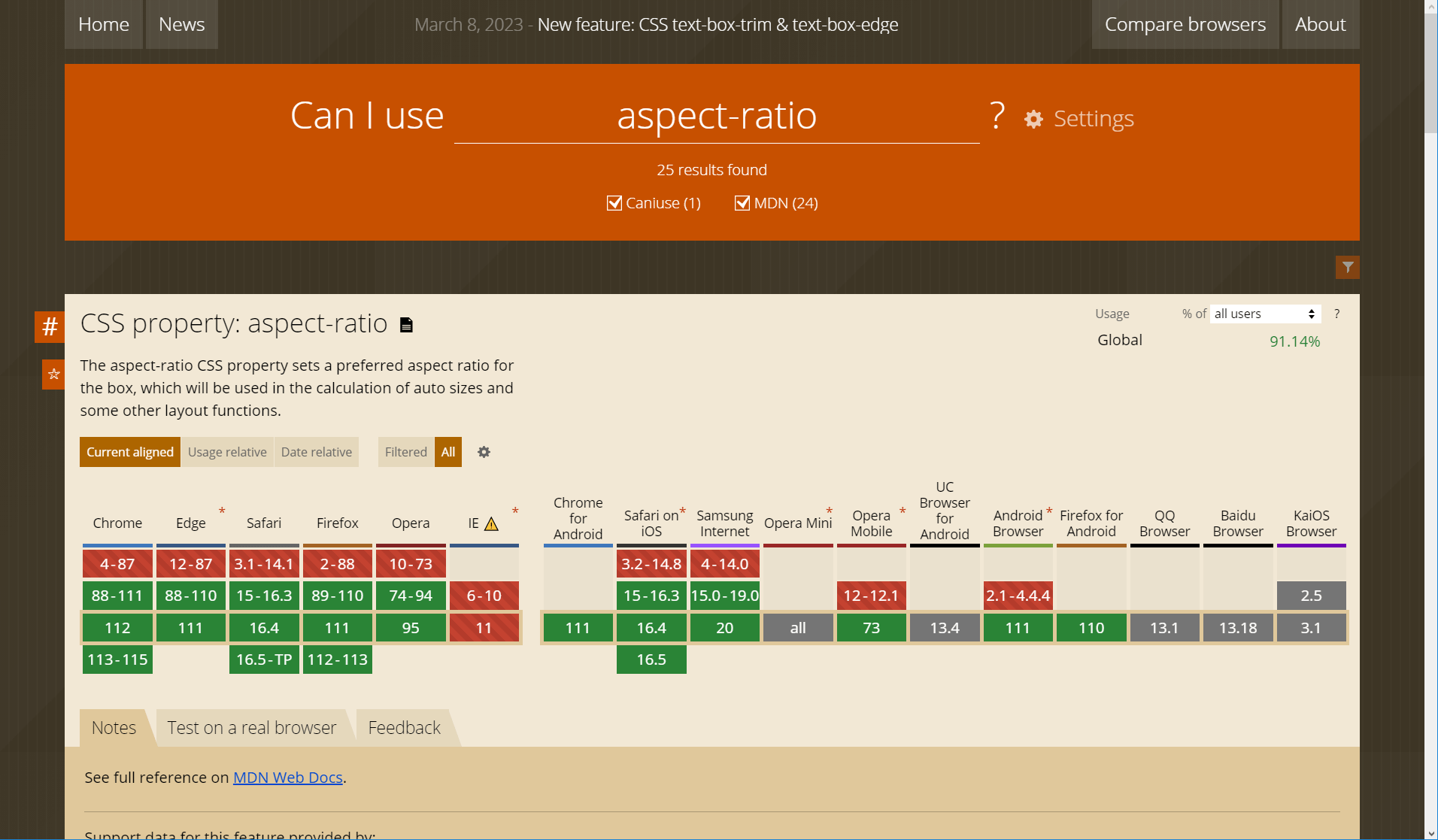The height and width of the screenshot is (840, 1438).
Task: Click Opera Mini 'all' cell
Action: click(x=798, y=628)
